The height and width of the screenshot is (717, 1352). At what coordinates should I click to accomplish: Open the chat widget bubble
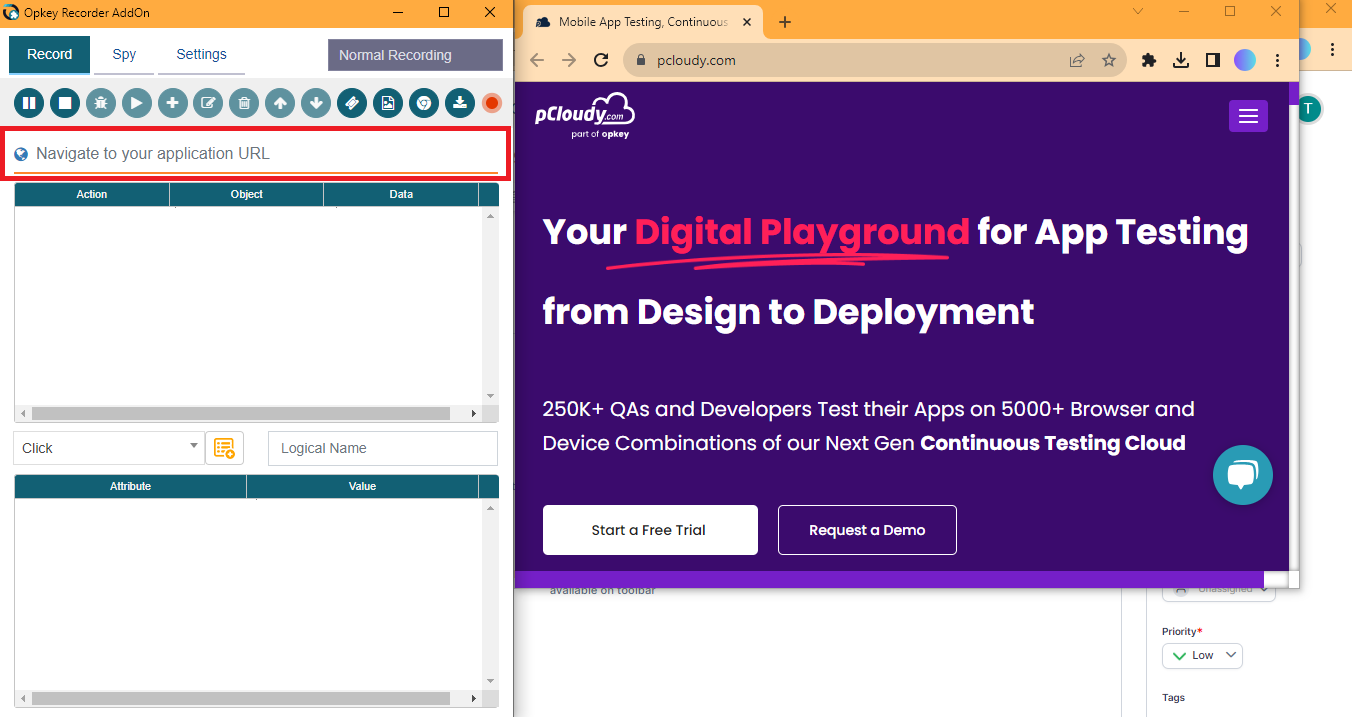pos(1243,475)
